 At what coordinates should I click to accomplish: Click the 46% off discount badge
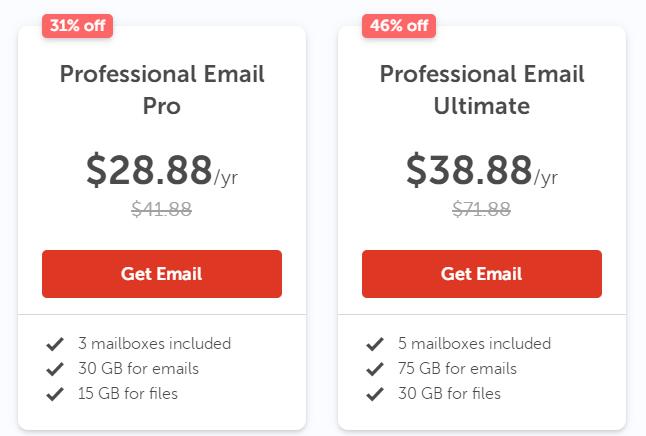(x=397, y=25)
